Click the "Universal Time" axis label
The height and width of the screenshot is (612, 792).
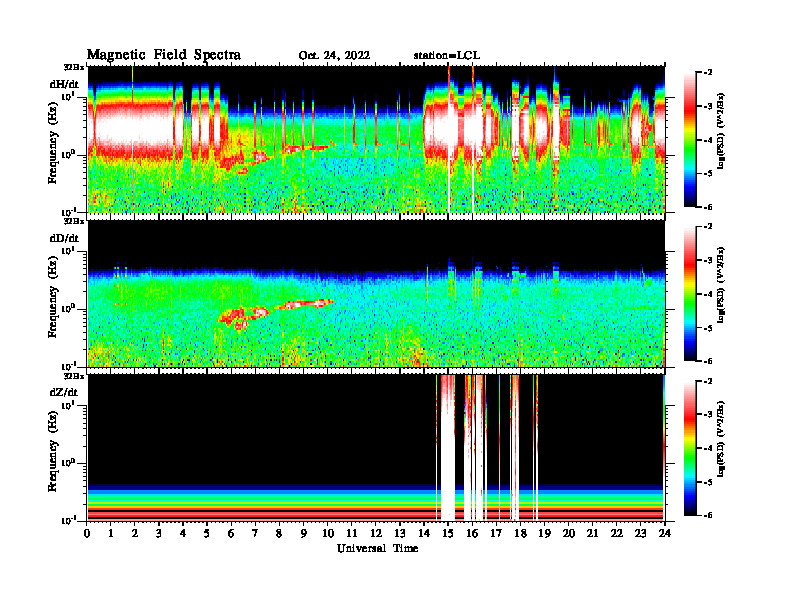pyautogui.click(x=377, y=548)
